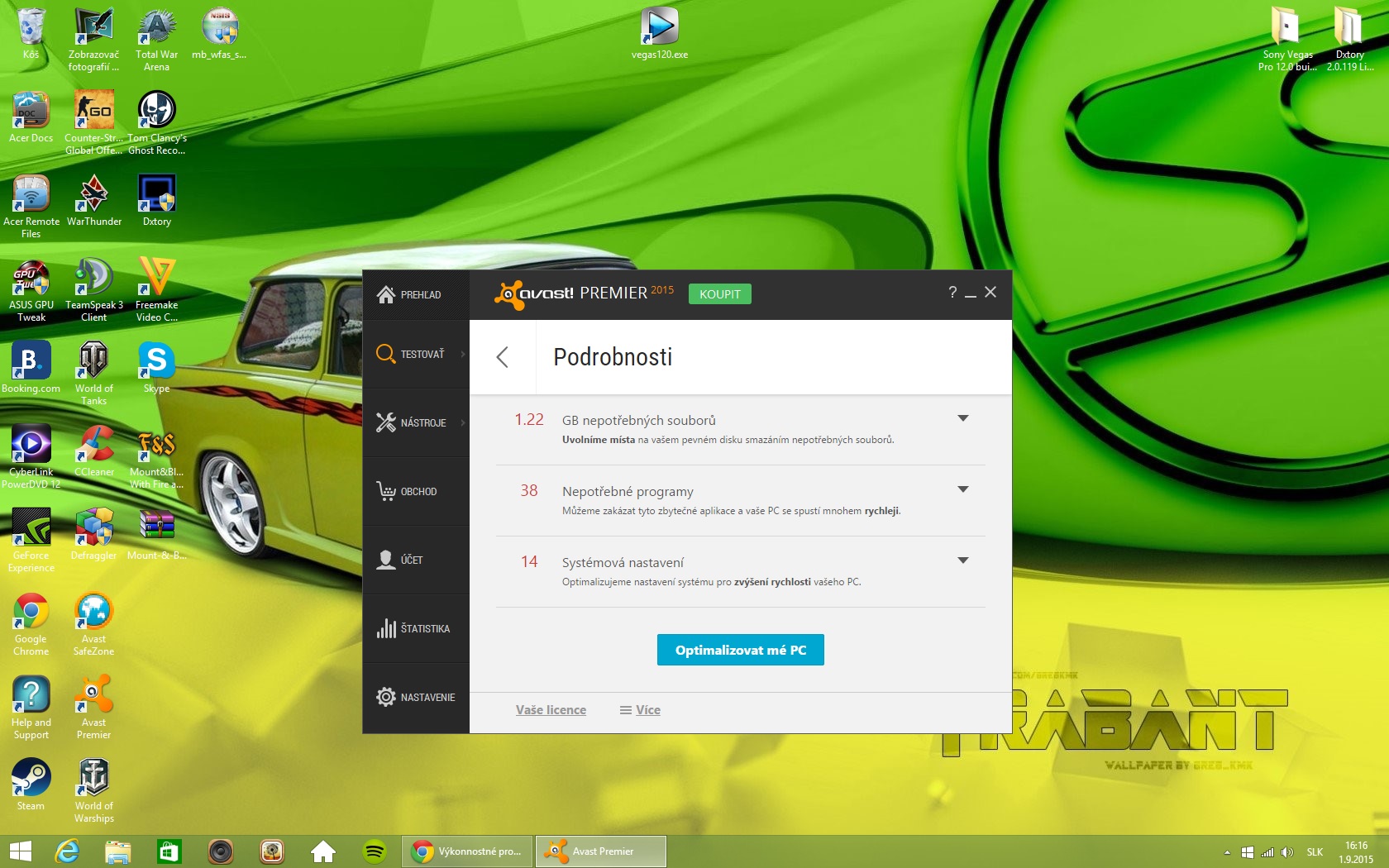Click the avast! Premier logo in header
Image resolution: width=1389 pixels, height=868 pixels.
[584, 293]
